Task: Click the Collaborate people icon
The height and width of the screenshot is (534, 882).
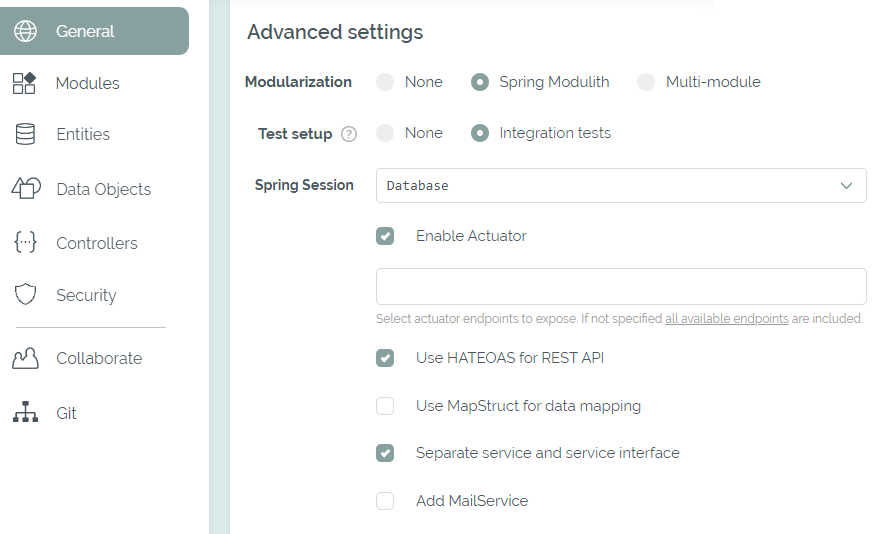Action: tap(25, 358)
